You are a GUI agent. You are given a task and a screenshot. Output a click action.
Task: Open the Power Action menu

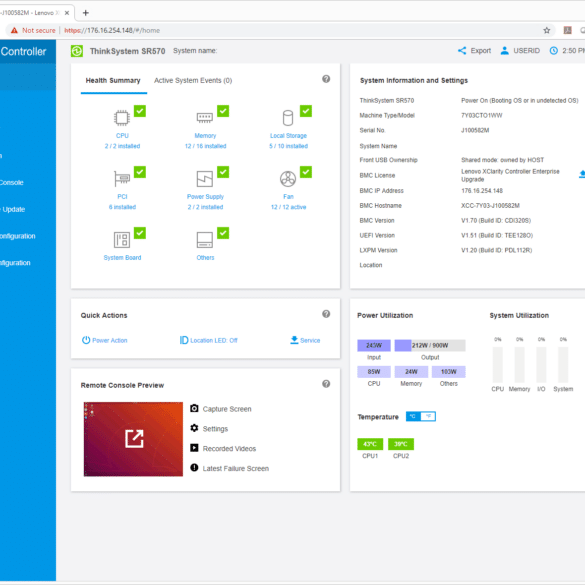point(104,340)
